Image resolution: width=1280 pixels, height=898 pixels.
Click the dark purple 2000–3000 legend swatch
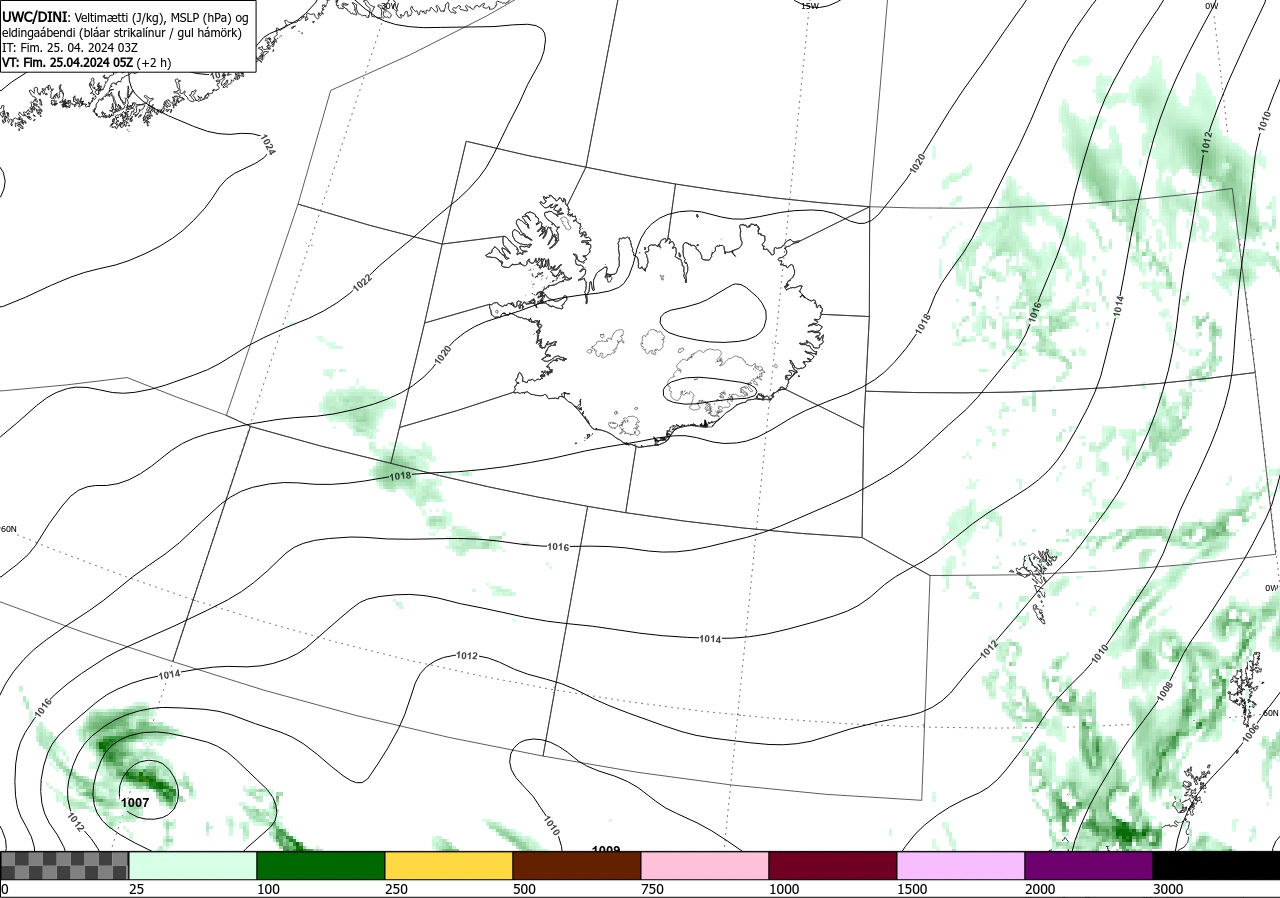(1089, 865)
